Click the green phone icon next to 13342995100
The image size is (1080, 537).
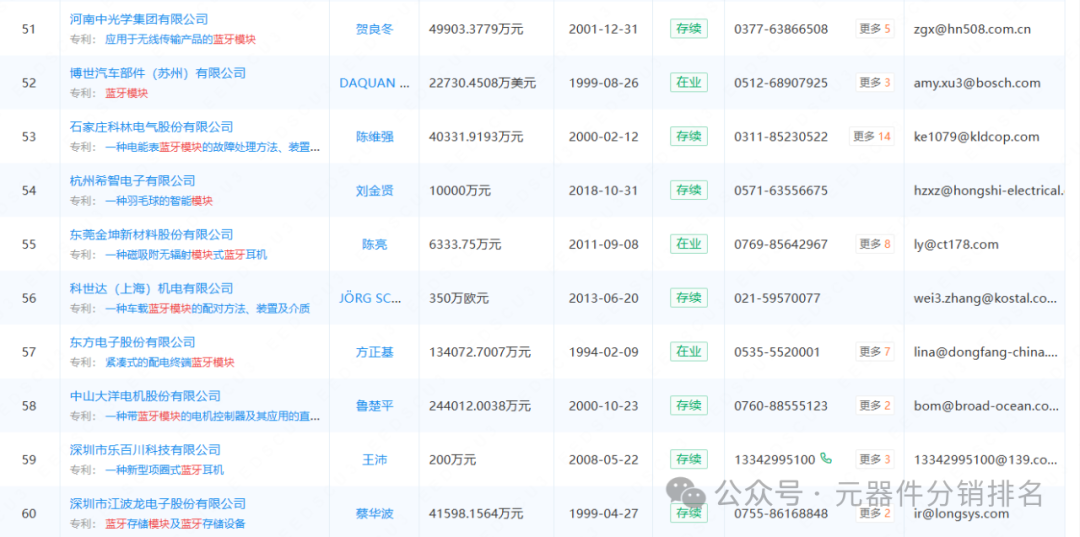coord(827,459)
